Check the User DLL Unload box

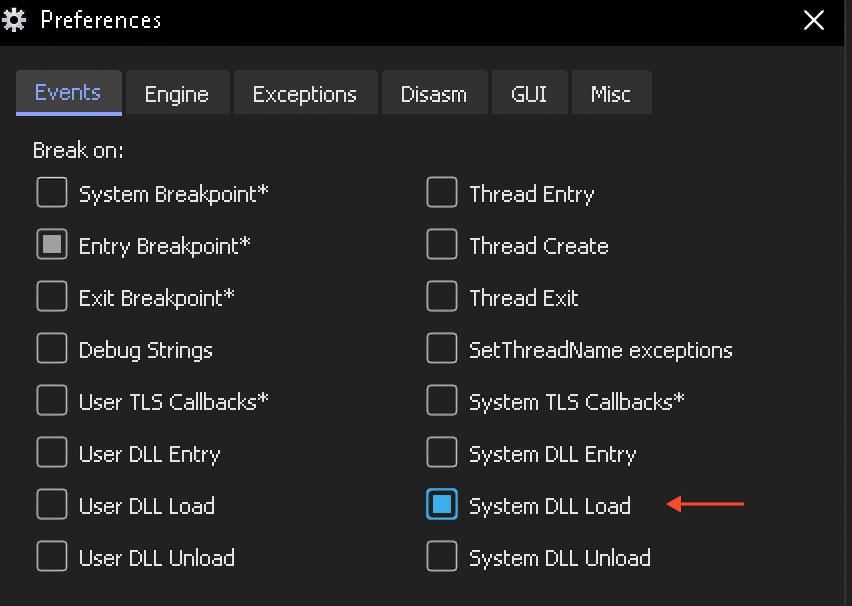pos(52,557)
